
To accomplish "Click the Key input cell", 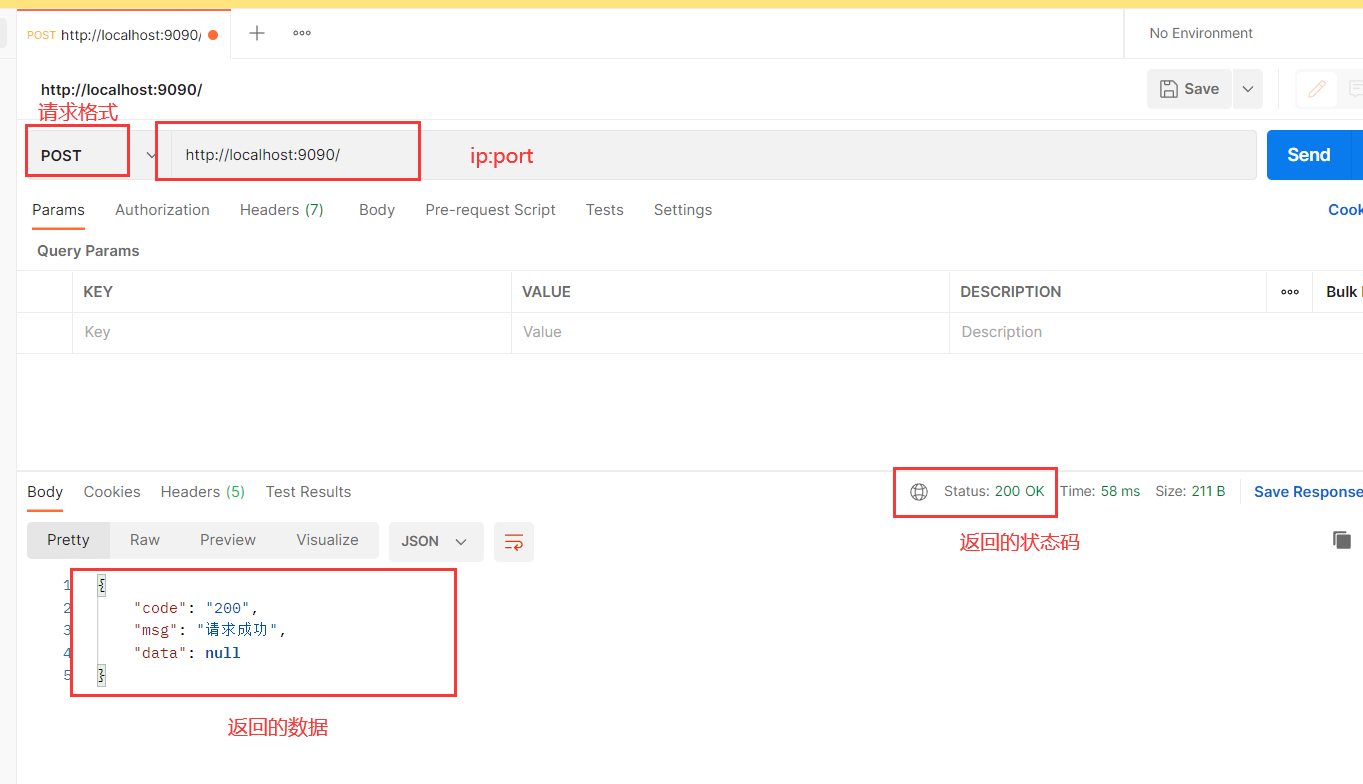I will click(291, 332).
